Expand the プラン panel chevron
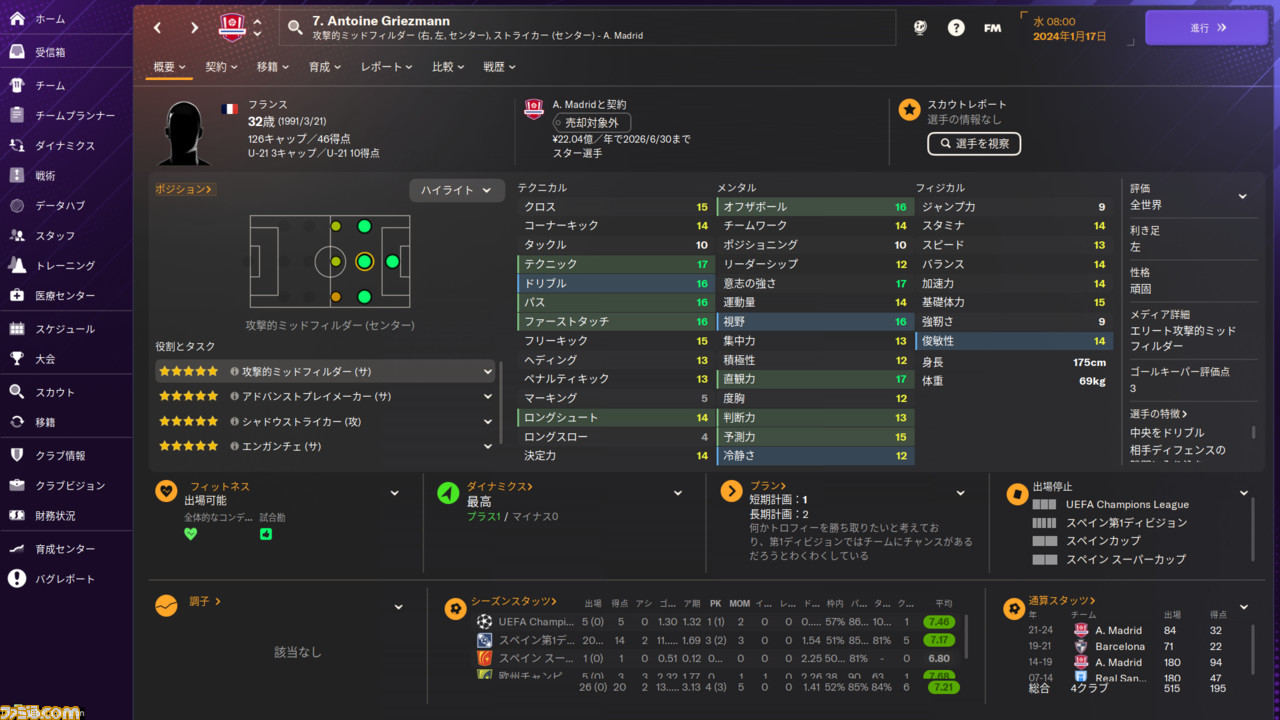Screen dimensions: 1280x720 click(x=960, y=493)
